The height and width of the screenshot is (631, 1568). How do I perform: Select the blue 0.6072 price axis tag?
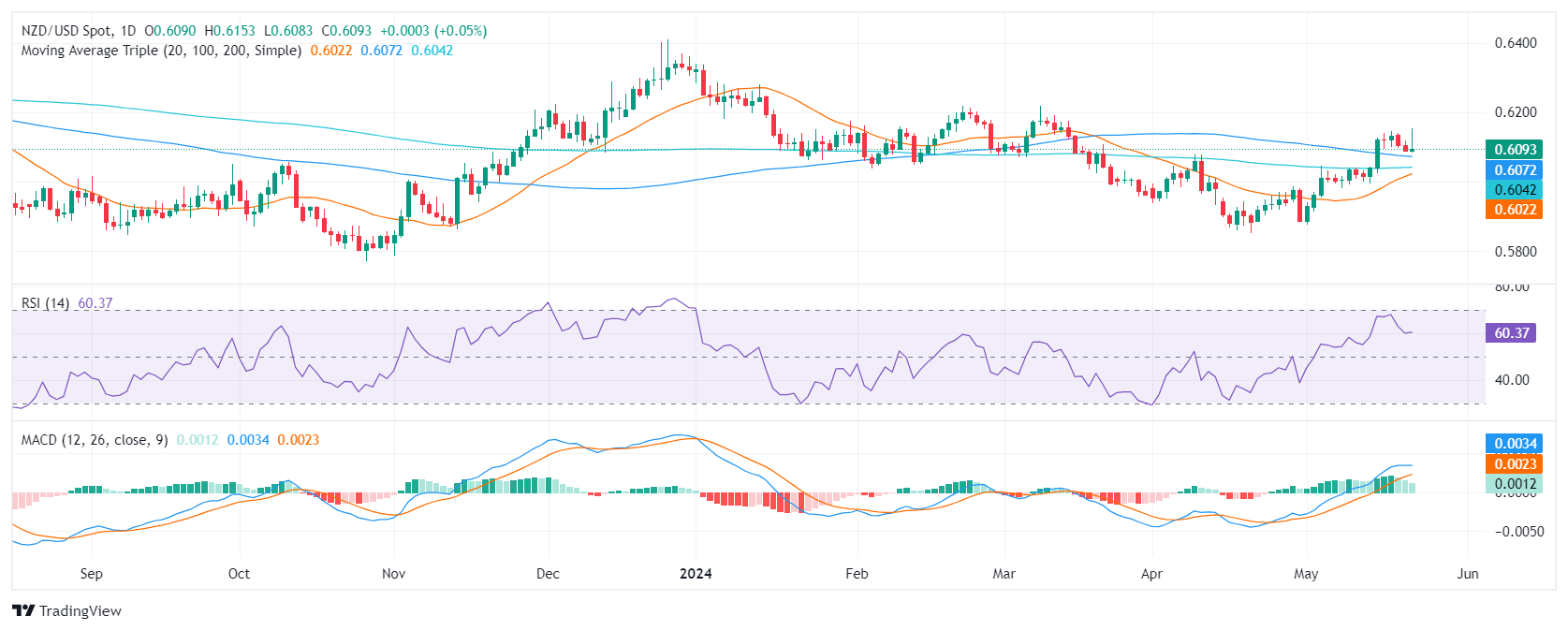(x=1513, y=170)
